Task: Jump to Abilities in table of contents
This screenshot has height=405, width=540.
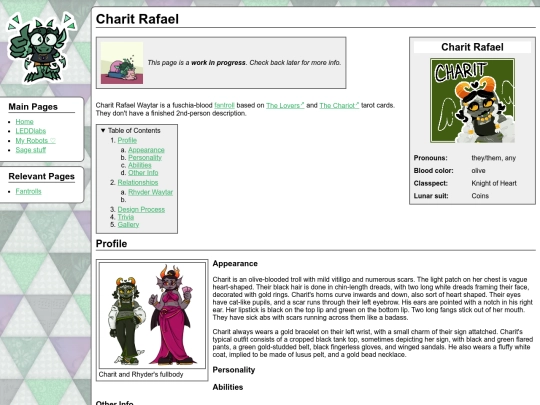Action: (140, 165)
